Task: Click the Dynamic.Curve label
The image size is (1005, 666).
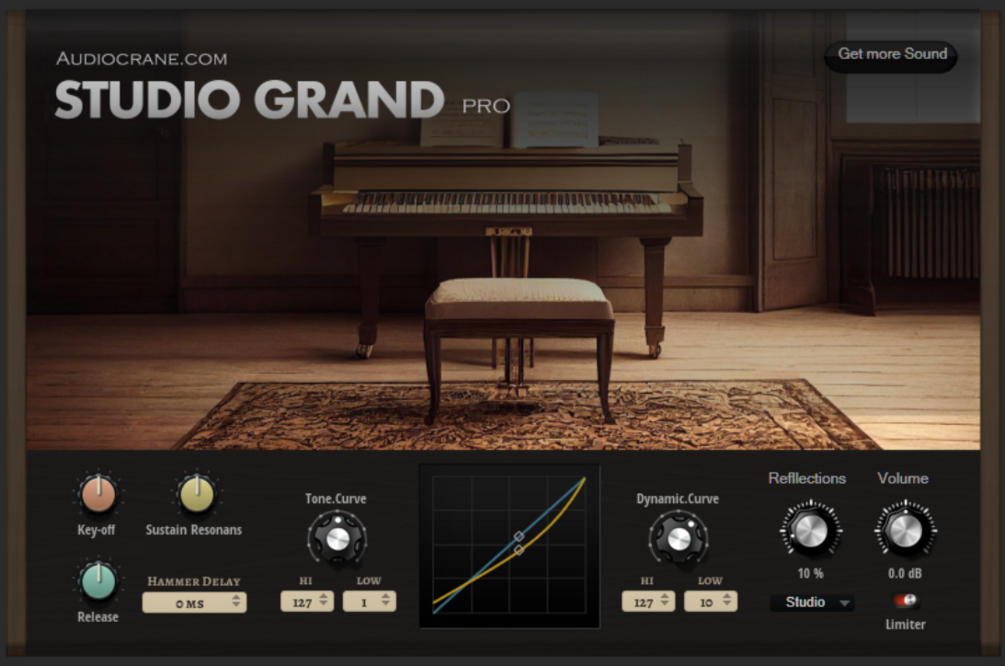Action: point(677,499)
